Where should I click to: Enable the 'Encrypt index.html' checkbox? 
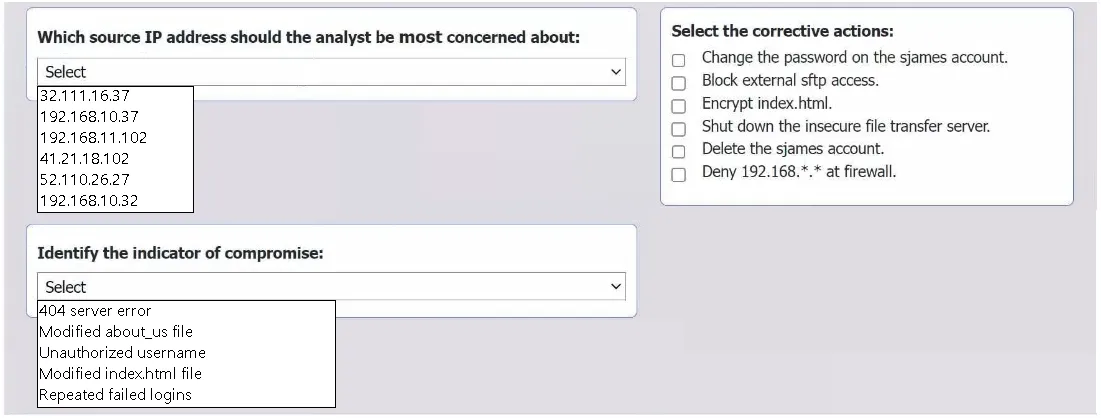click(678, 106)
